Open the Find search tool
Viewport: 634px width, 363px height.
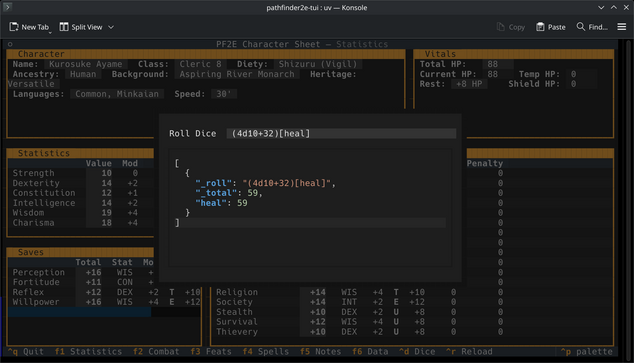pyautogui.click(x=592, y=27)
